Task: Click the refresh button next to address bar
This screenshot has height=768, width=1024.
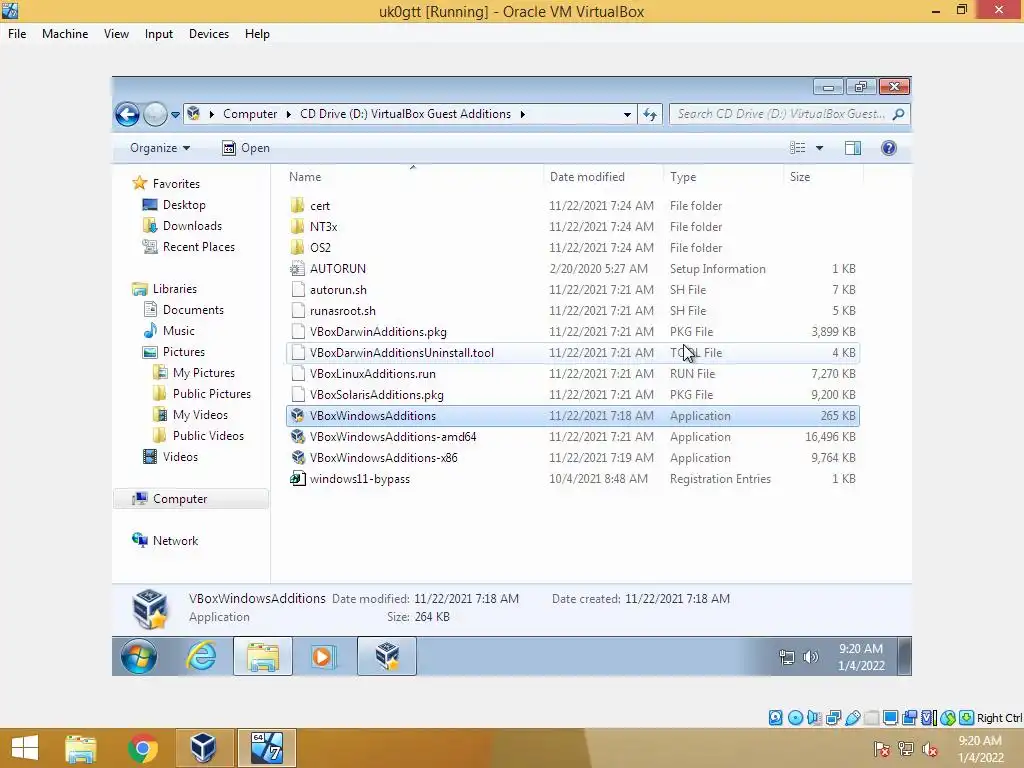Action: [650, 114]
